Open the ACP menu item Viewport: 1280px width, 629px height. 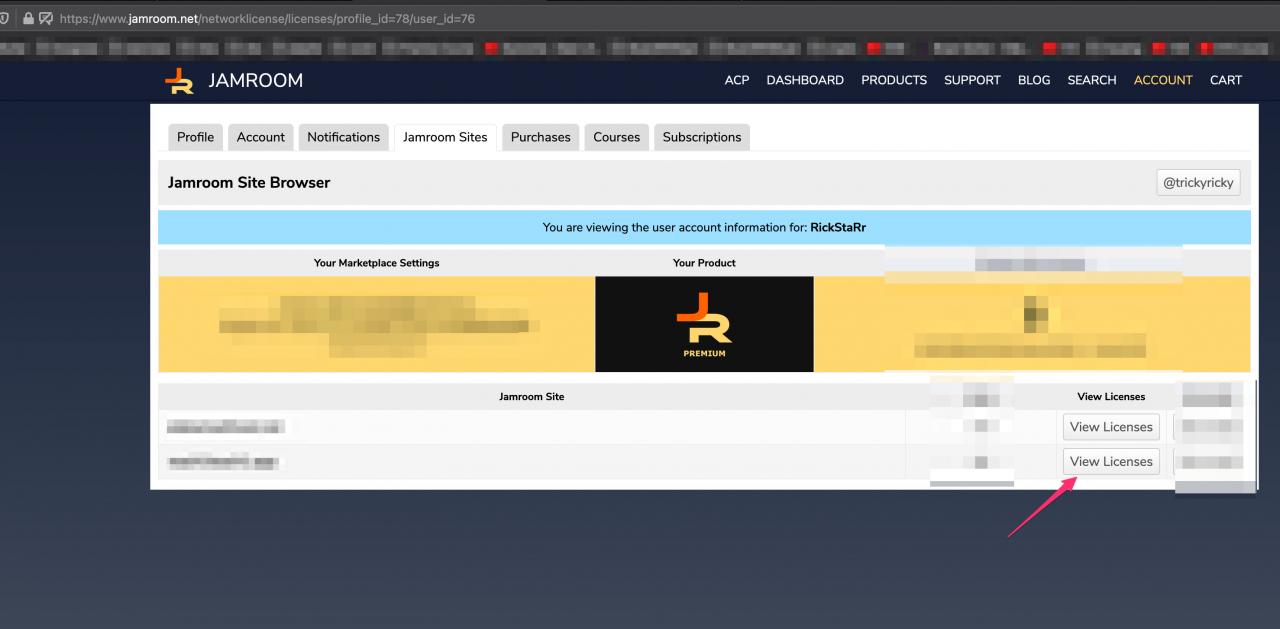737,80
